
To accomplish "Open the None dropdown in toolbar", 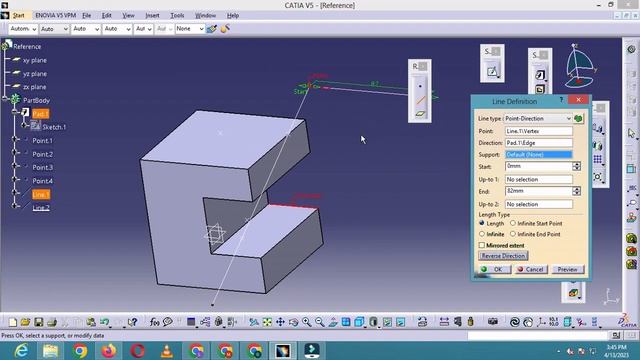I will click(x=190, y=29).
